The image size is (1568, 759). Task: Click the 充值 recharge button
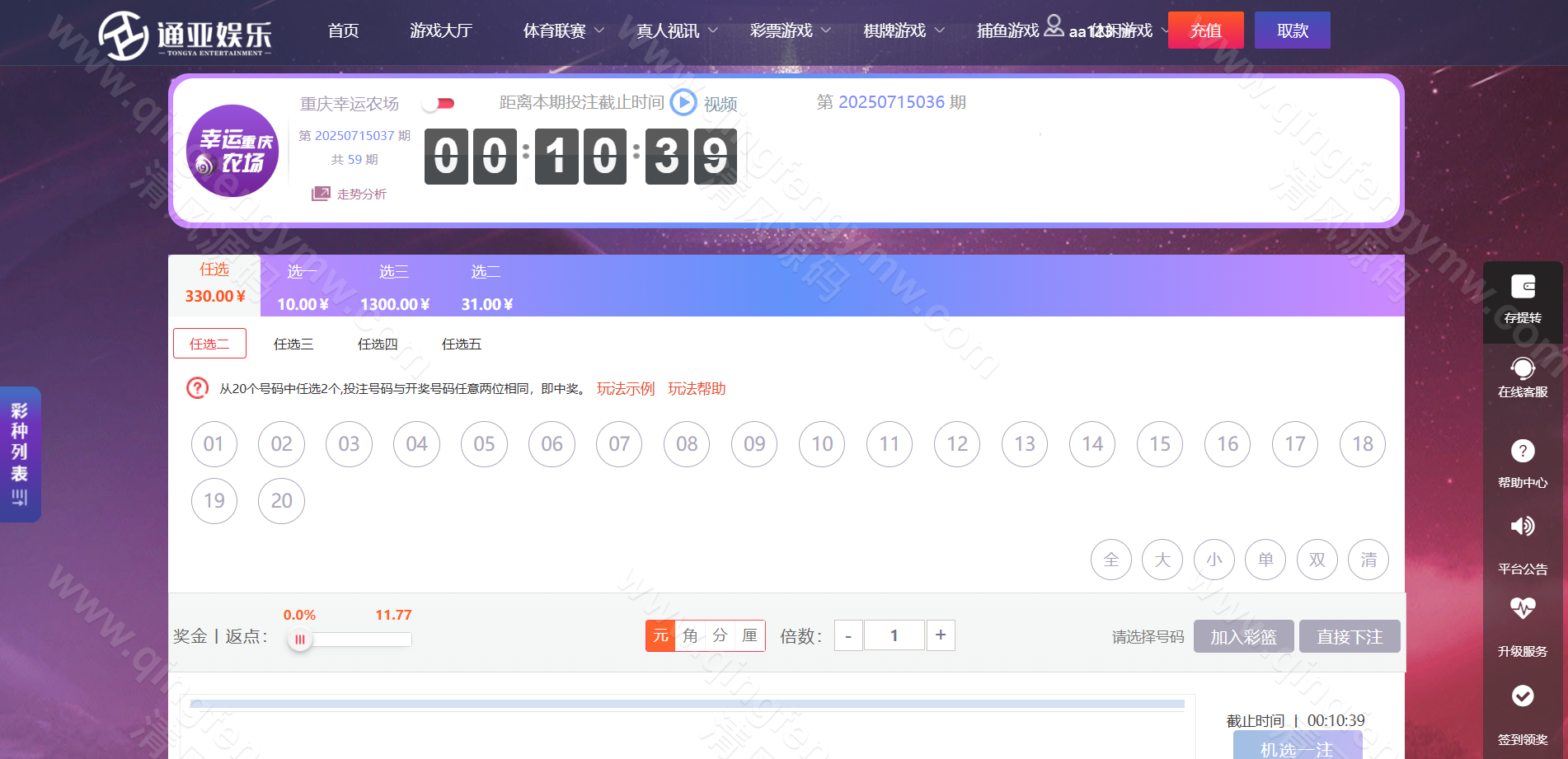1205,30
